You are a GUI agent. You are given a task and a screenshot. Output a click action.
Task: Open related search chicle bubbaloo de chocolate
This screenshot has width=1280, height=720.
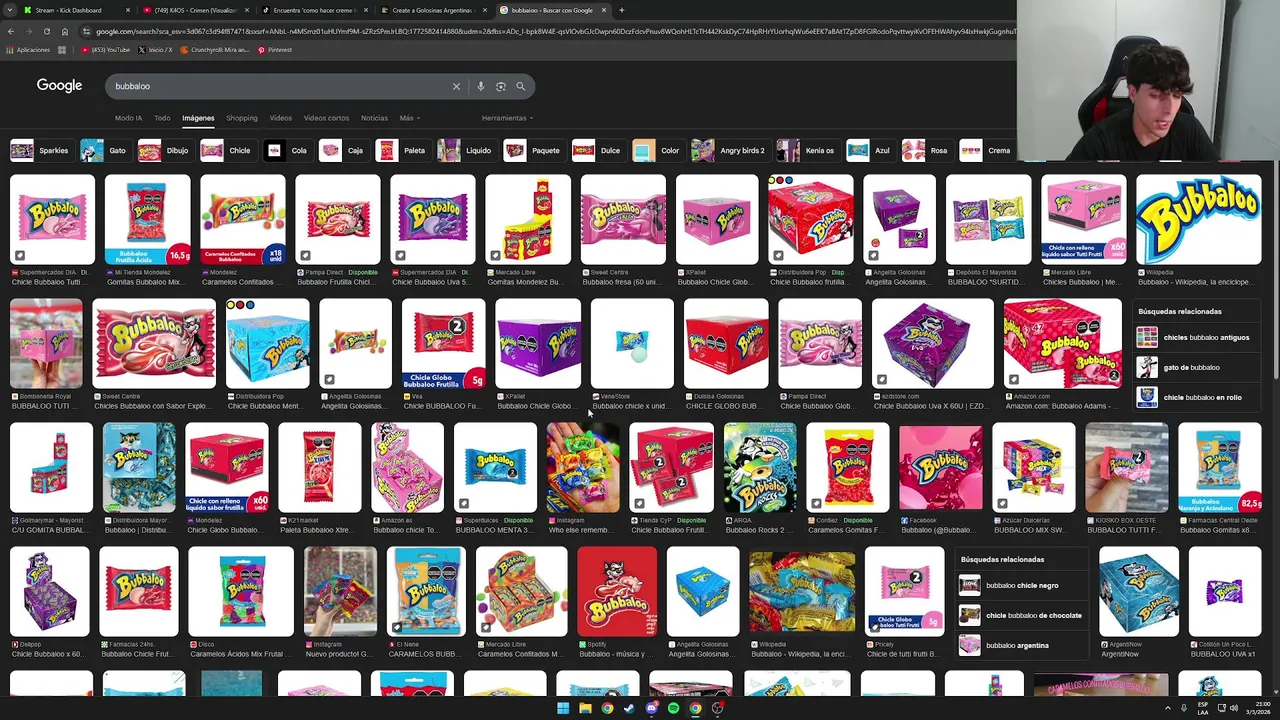click(x=1021, y=615)
